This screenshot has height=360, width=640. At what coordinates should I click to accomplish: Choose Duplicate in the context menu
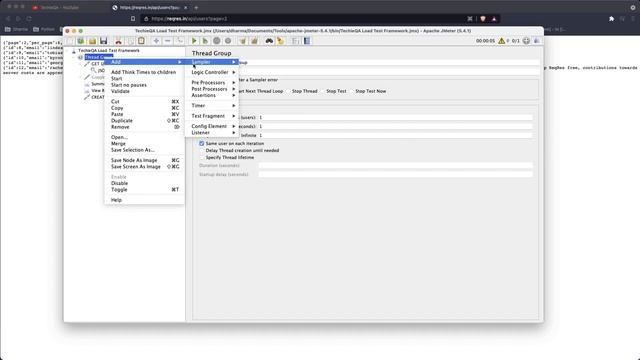(x=144, y=121)
